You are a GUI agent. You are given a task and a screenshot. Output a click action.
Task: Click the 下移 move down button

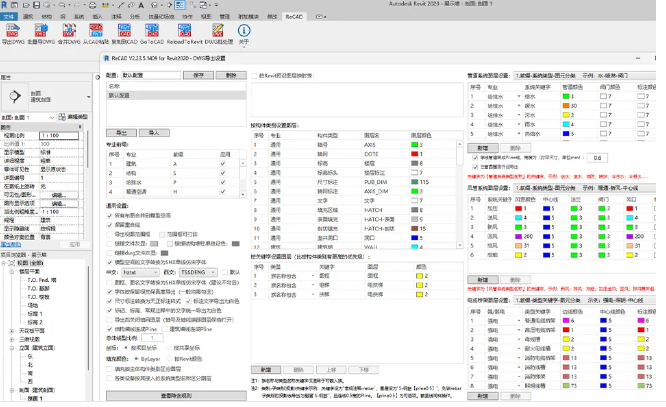(x=364, y=370)
